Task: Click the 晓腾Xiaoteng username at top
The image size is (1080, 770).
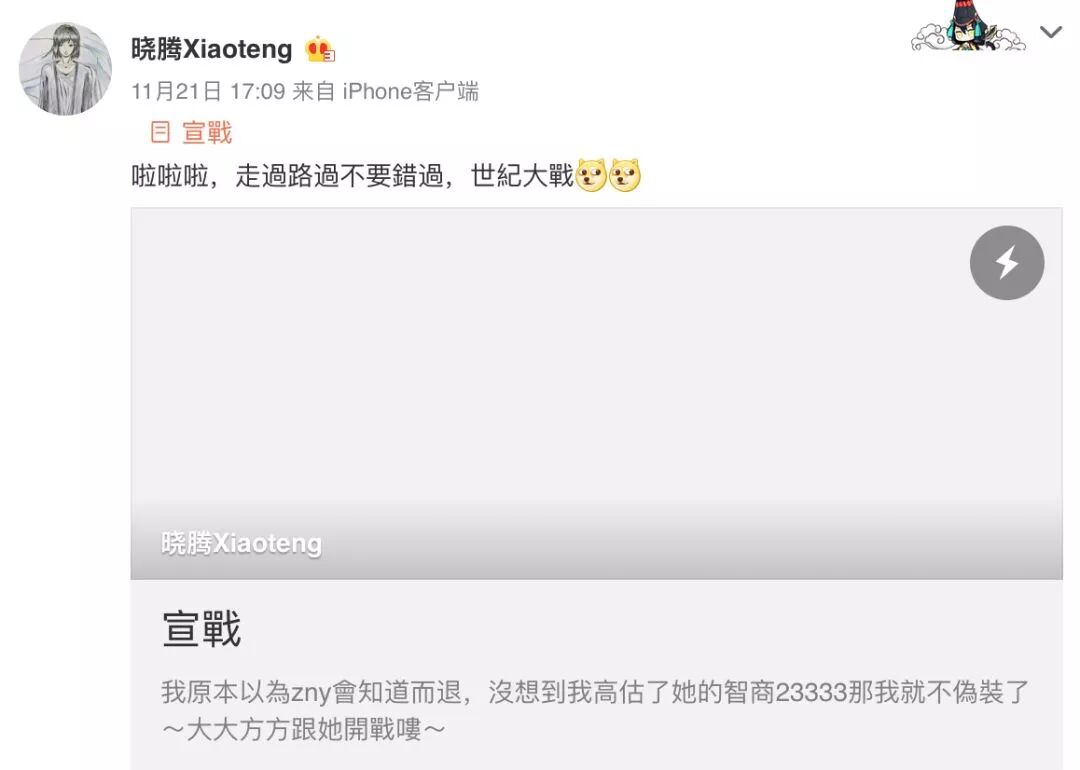Action: tap(211, 50)
